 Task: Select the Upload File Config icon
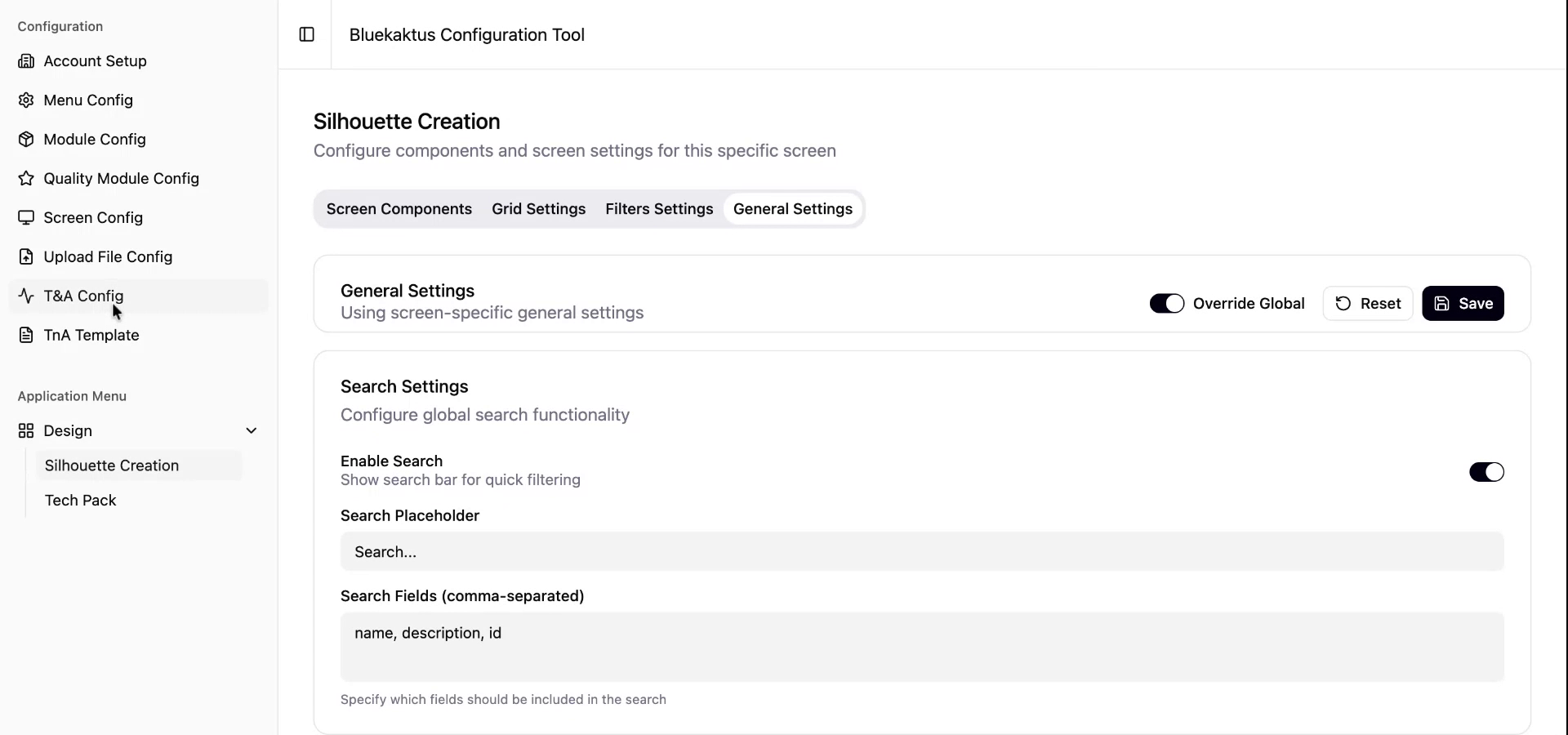[x=27, y=256]
